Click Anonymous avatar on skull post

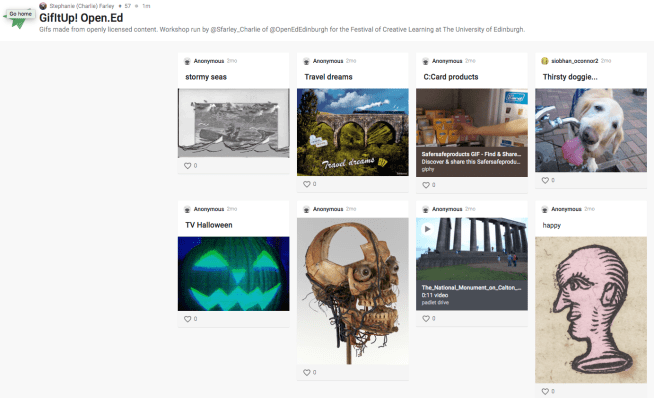click(306, 209)
